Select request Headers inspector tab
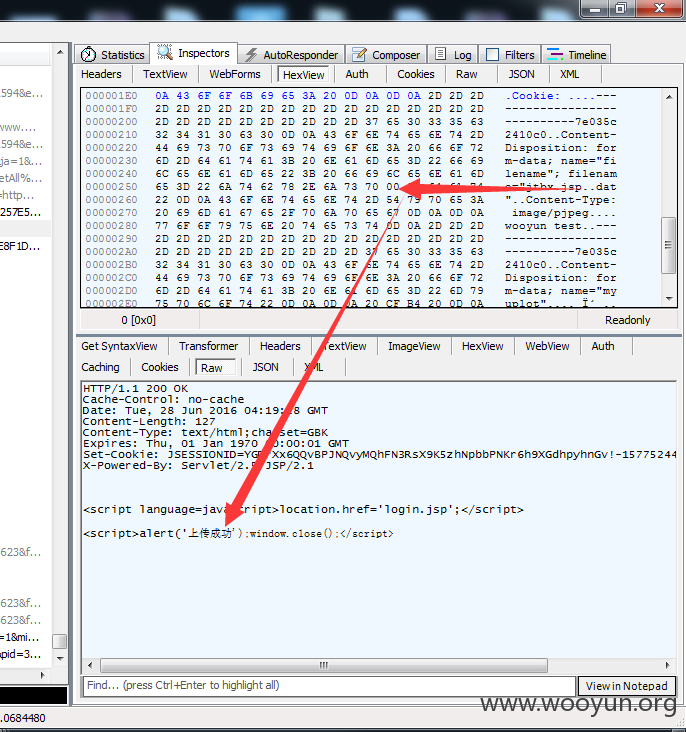This screenshot has height=732, width=686. tap(101, 74)
